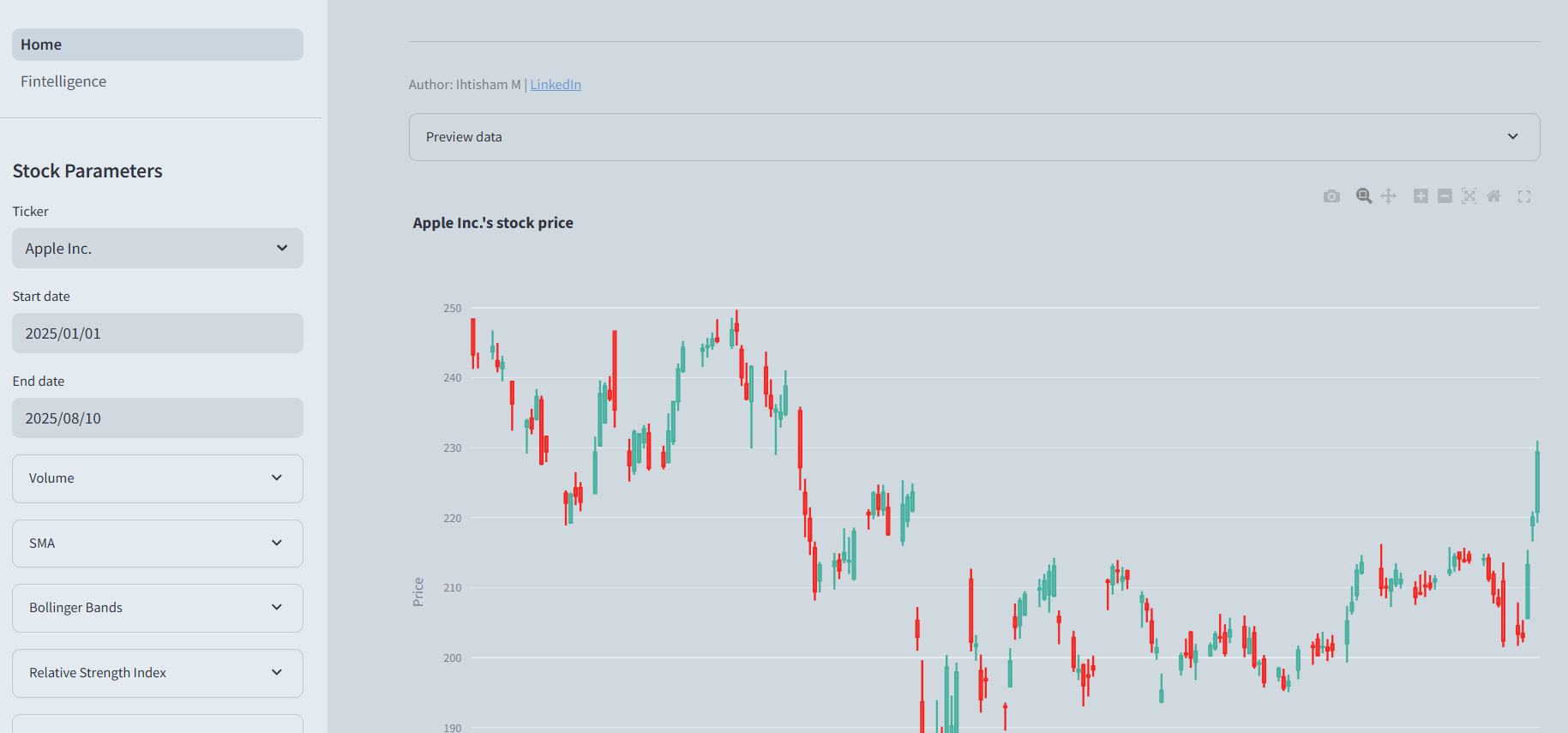Click the Zoom in plus icon

click(1421, 196)
